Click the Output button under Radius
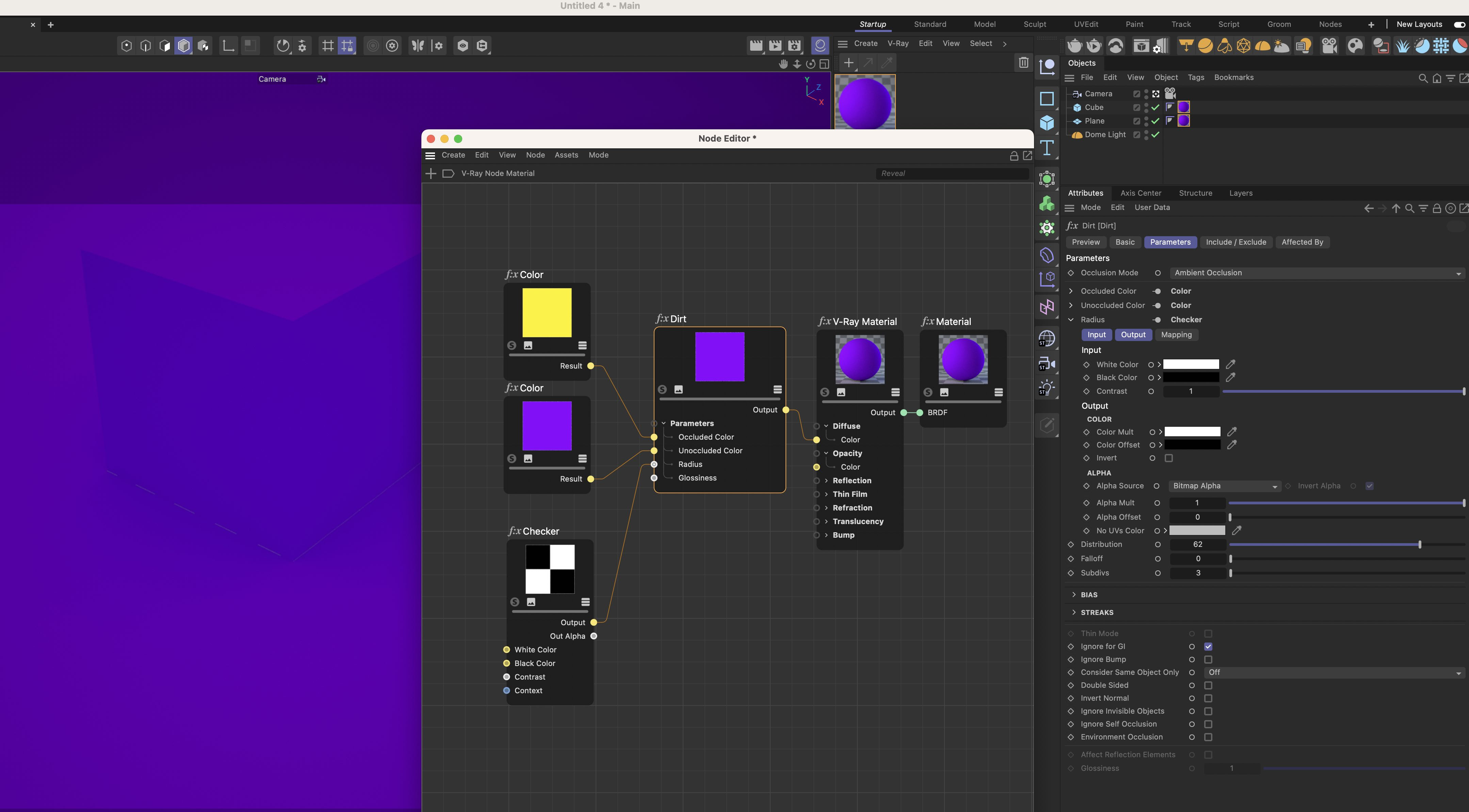The image size is (1469, 812). point(1132,335)
